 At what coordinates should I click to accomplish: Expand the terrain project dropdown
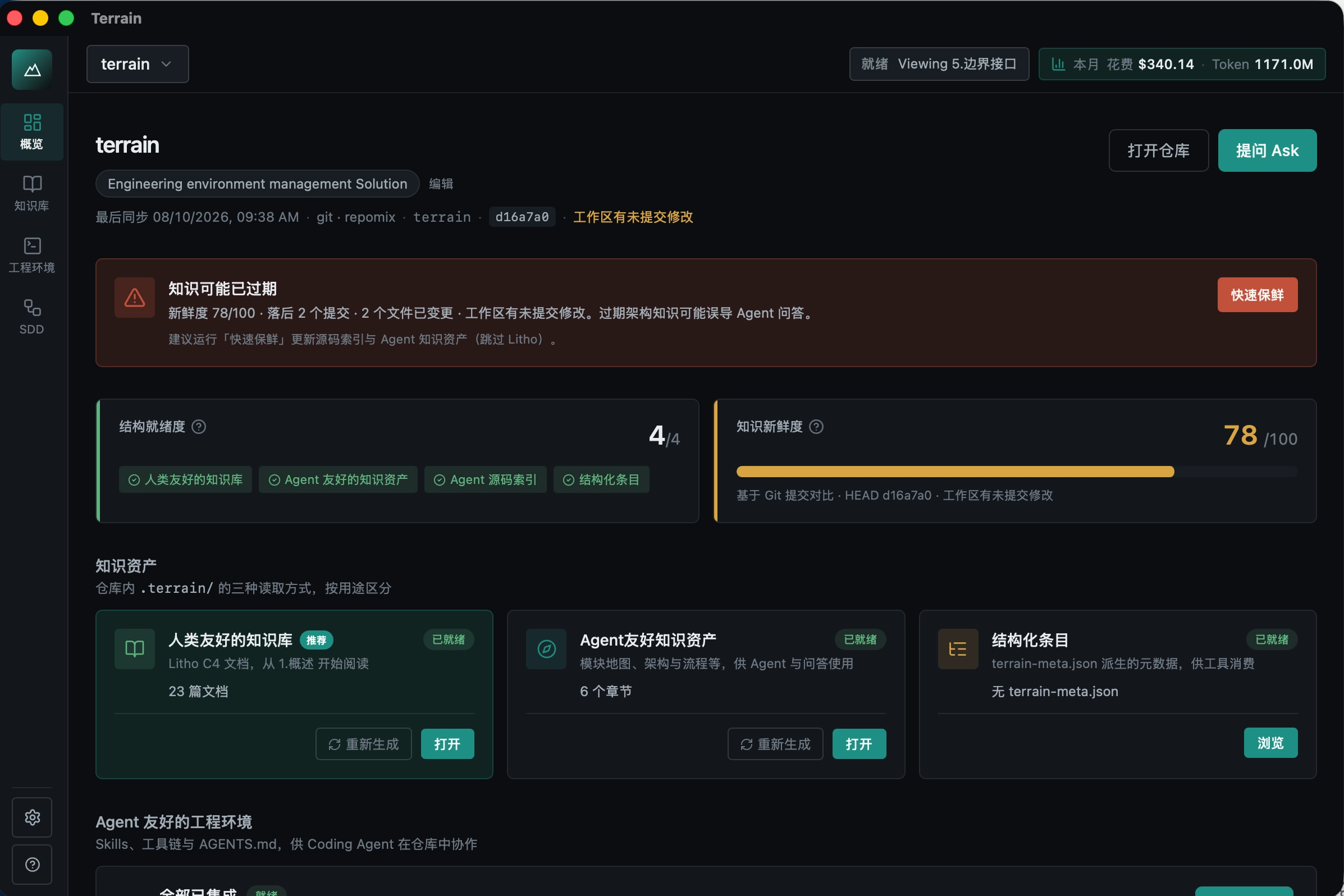[x=138, y=64]
